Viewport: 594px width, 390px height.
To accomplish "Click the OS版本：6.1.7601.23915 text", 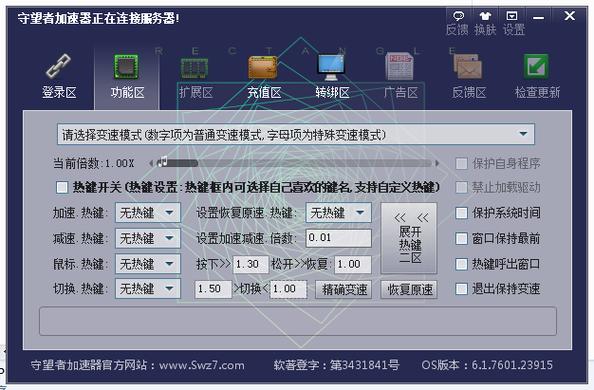I will (487, 365).
